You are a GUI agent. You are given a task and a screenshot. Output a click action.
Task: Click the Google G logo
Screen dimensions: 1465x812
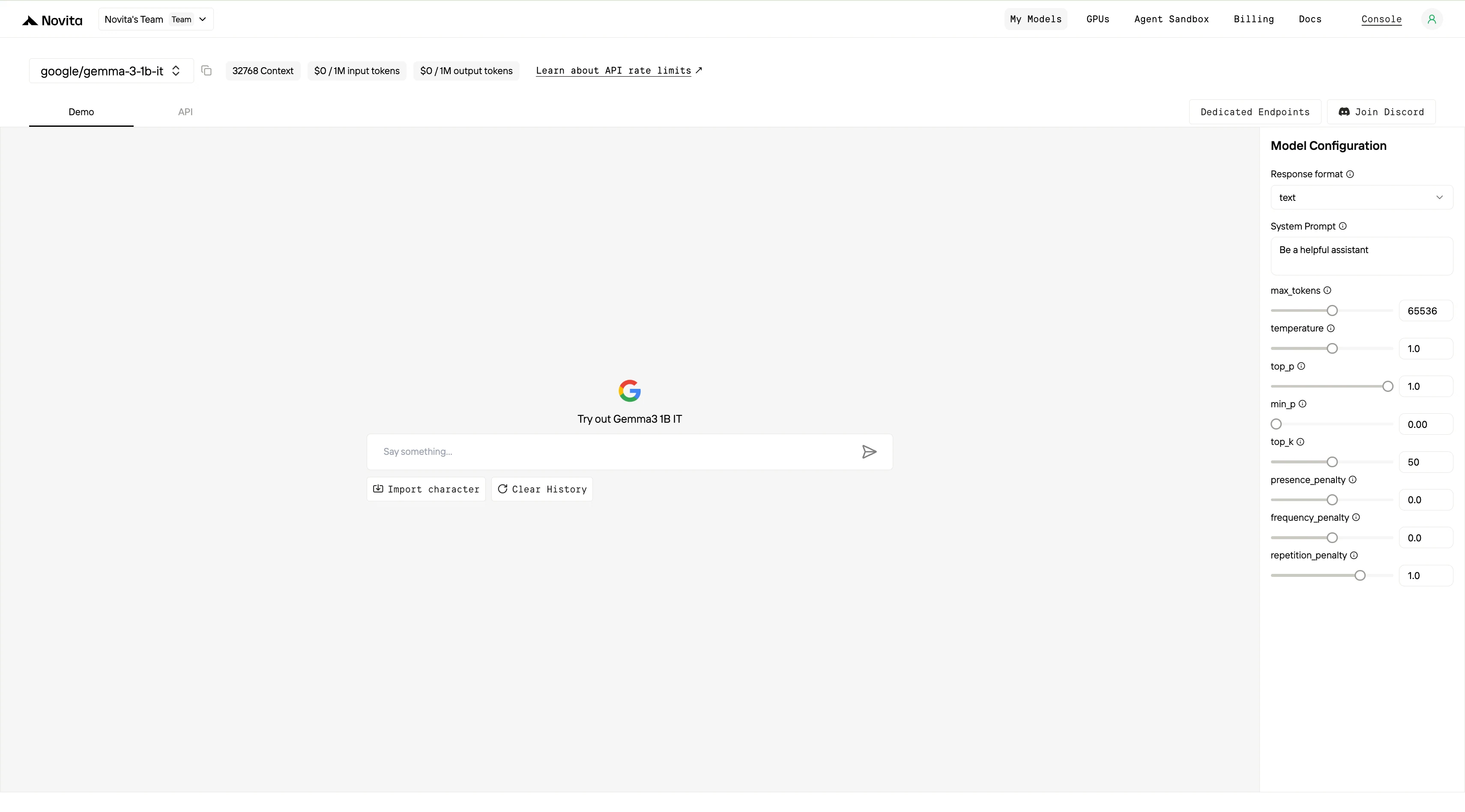click(x=630, y=391)
